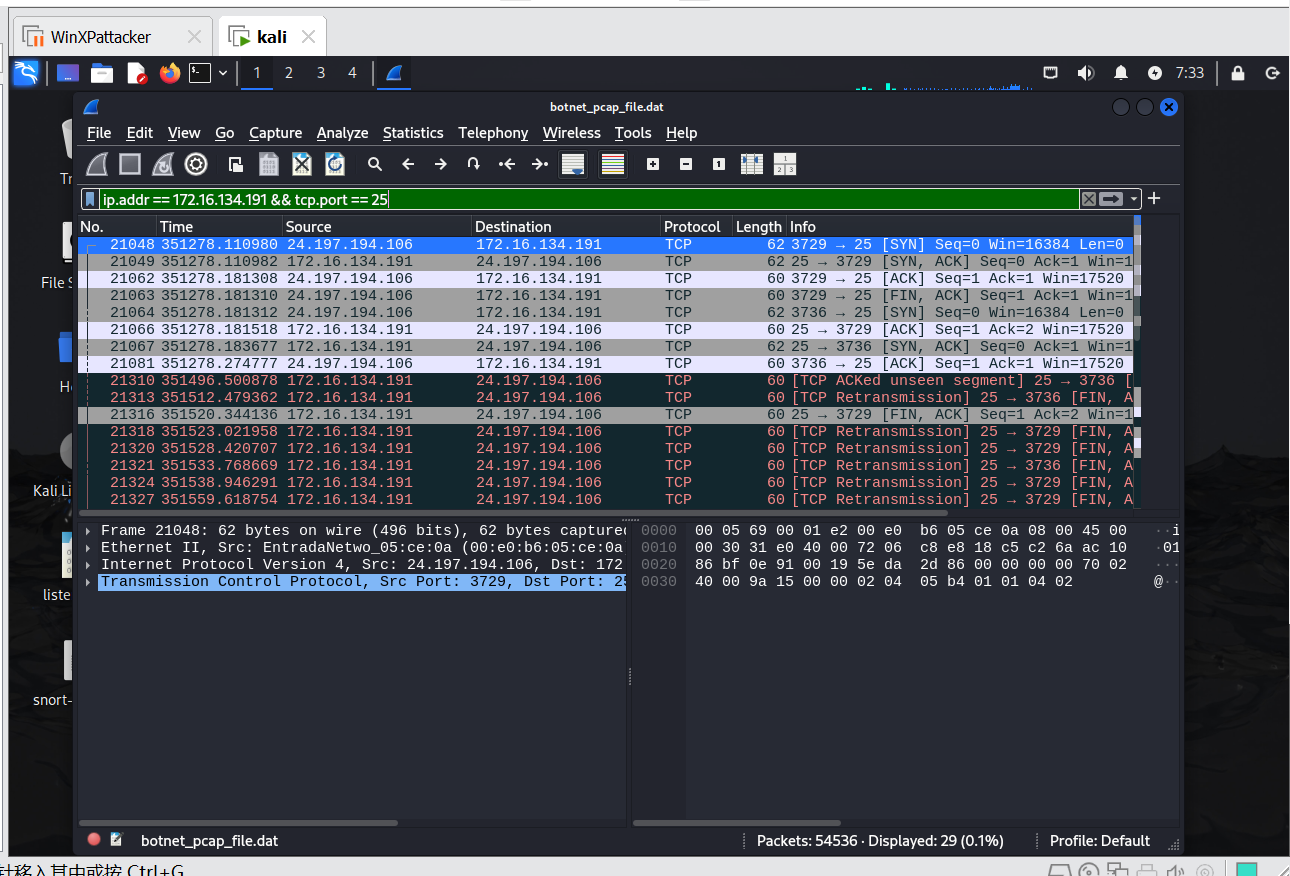Open a capture file from the toolbar
Viewport: 1290px width, 876px height.
[236, 164]
